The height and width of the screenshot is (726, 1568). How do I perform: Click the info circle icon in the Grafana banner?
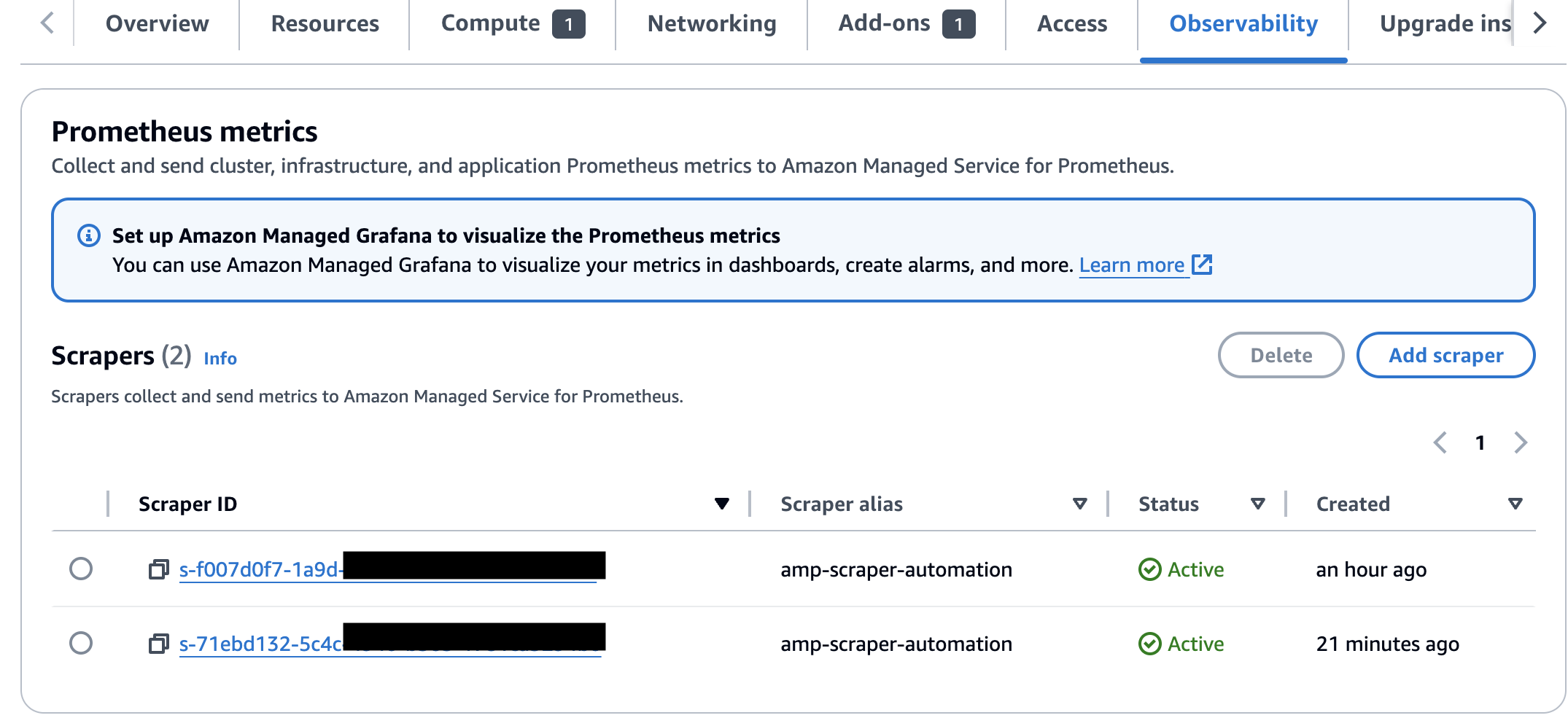pyautogui.click(x=89, y=235)
